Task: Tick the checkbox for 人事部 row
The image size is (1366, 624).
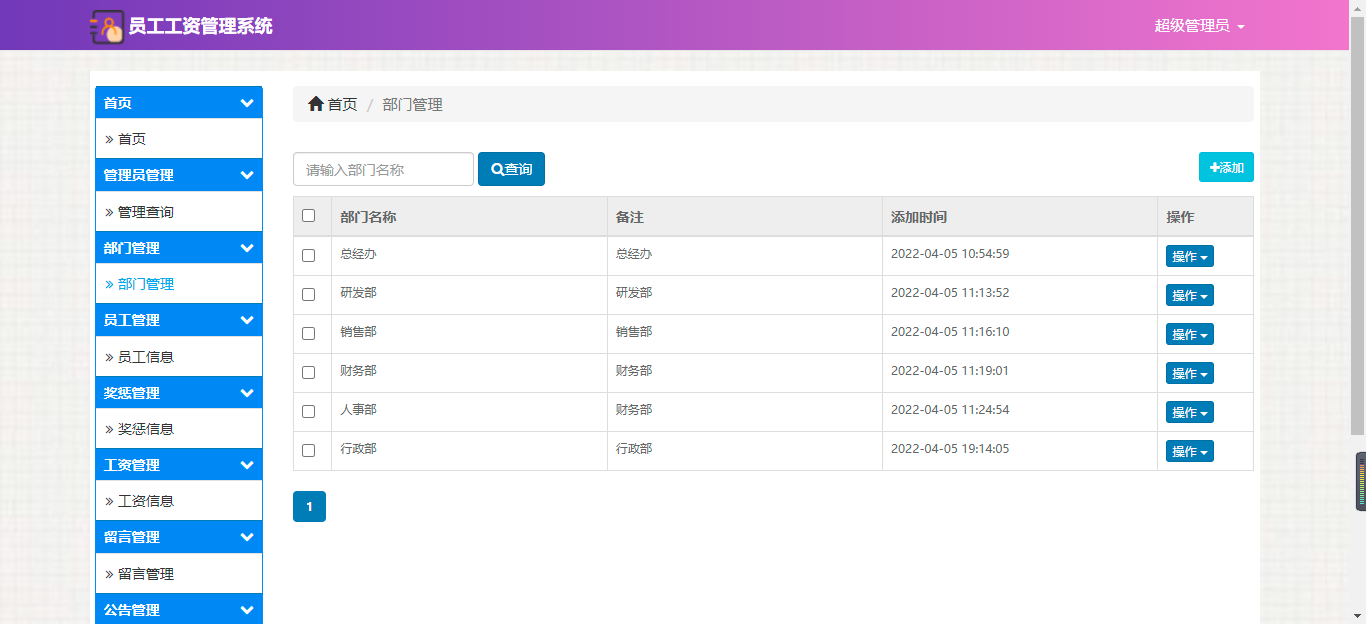Action: (x=308, y=412)
